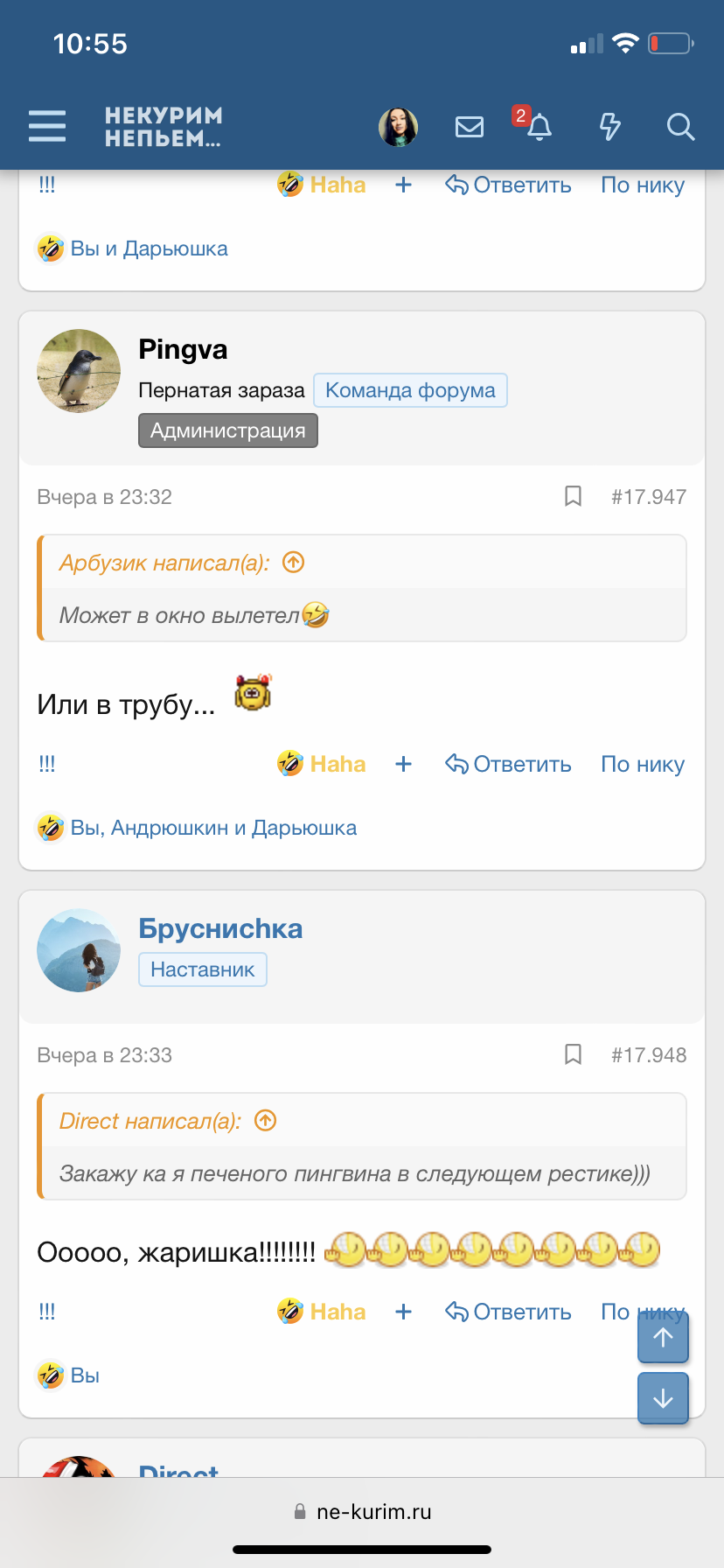
Task: Click the laughing emoji reaction icon under Pingva's post
Action: (290, 763)
